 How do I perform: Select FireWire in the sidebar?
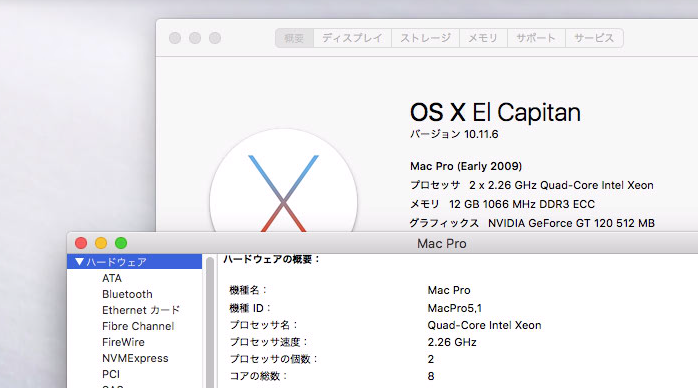point(123,342)
